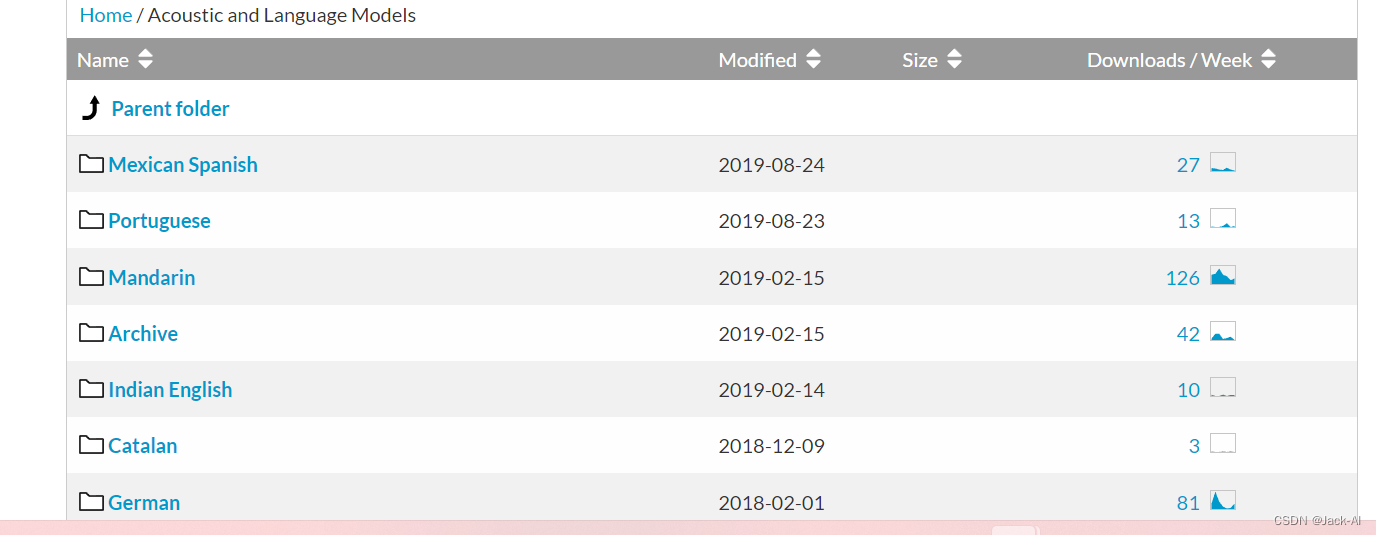Sort by Downloads / Week arrows

(1268, 59)
